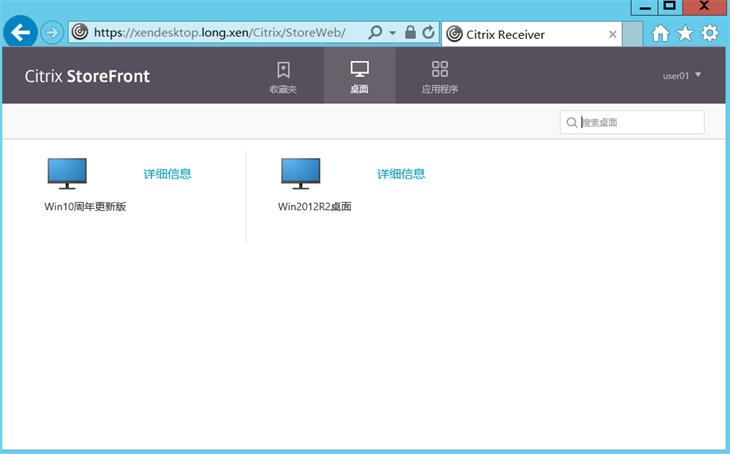The width and height of the screenshot is (730, 454).
Task: Click the Win2012R2桌面 label
Action: coord(315,206)
